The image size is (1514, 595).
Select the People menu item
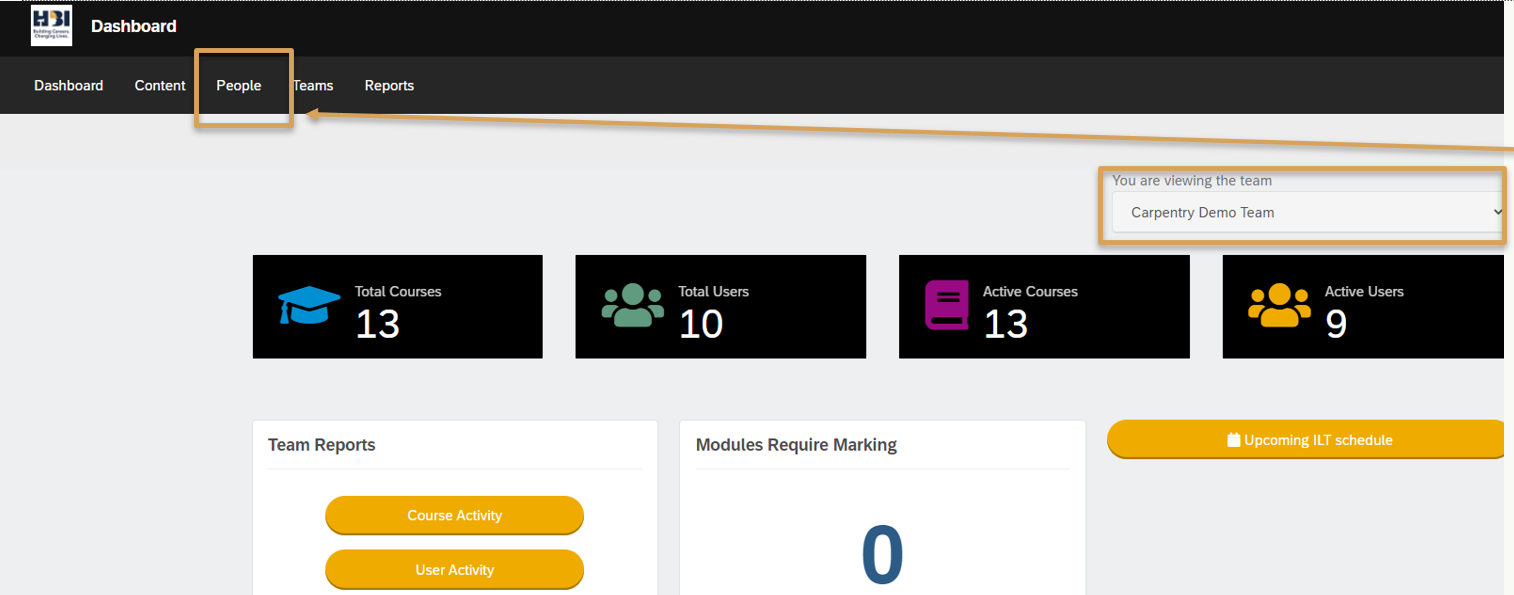click(239, 86)
